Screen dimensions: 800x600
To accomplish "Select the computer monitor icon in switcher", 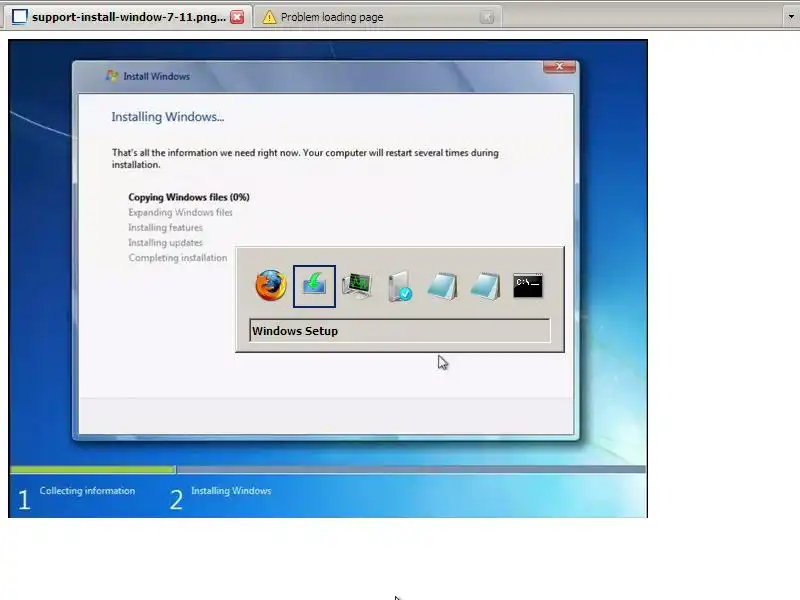I will point(357,286).
